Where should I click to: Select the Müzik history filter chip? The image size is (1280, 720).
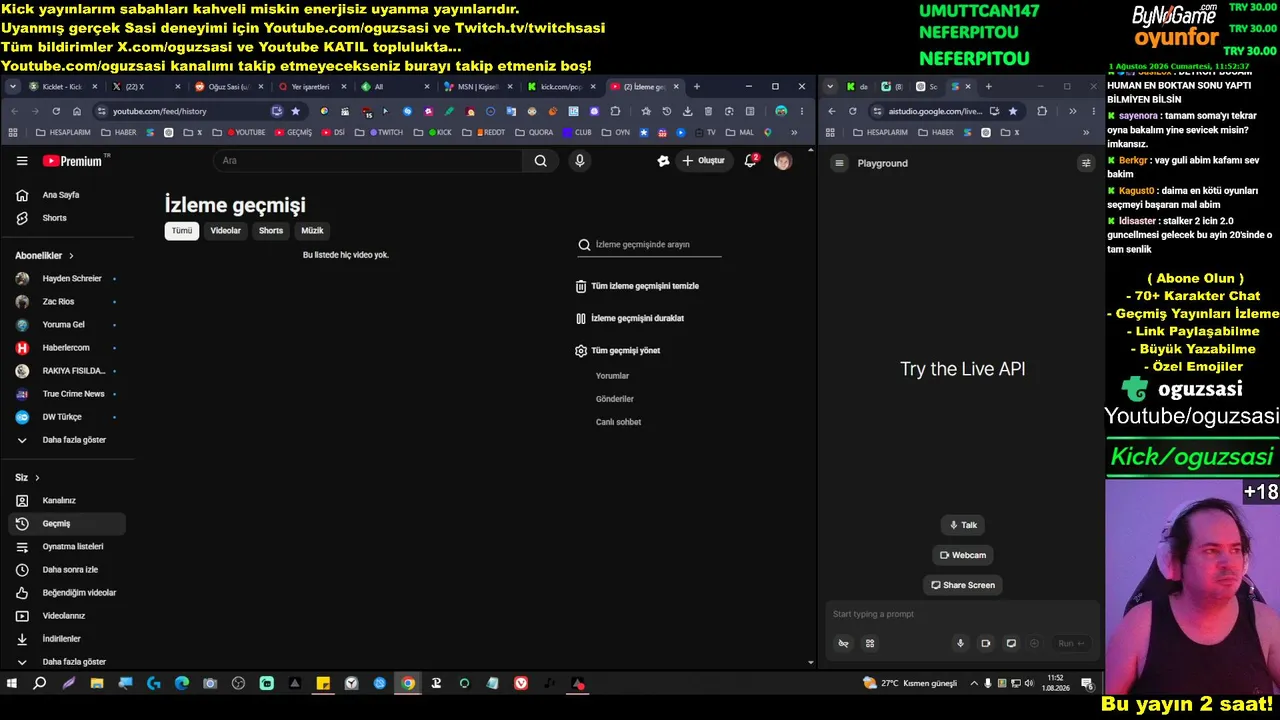click(x=312, y=231)
